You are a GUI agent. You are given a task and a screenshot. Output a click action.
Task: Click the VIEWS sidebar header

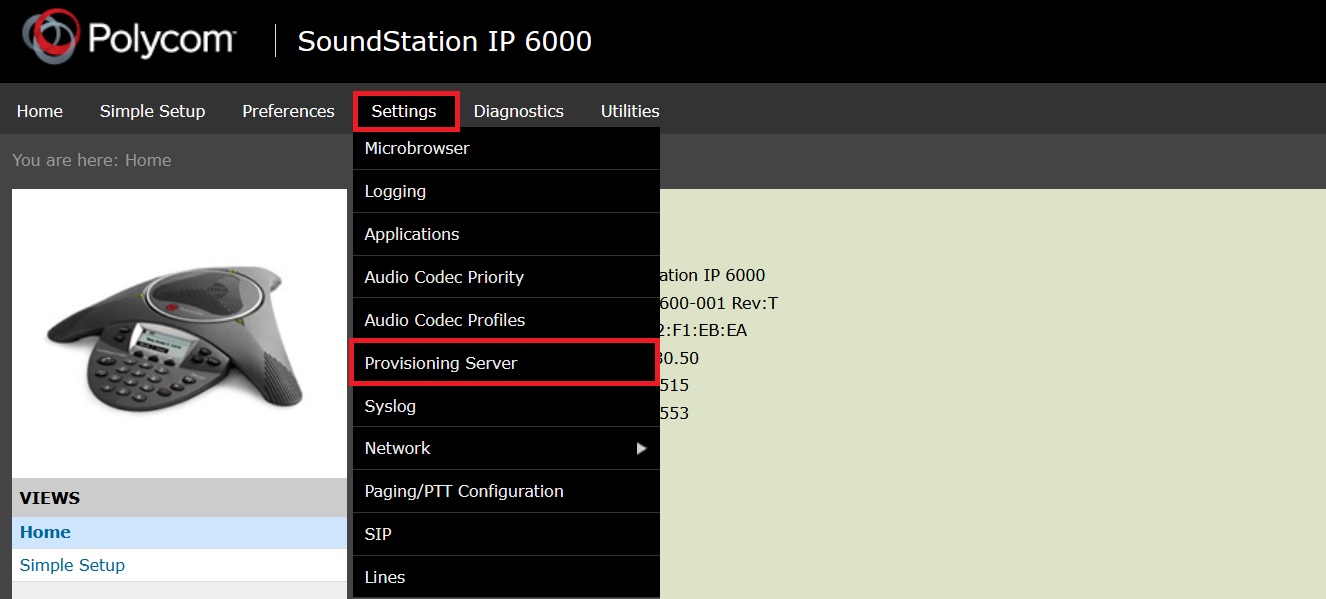(179, 498)
